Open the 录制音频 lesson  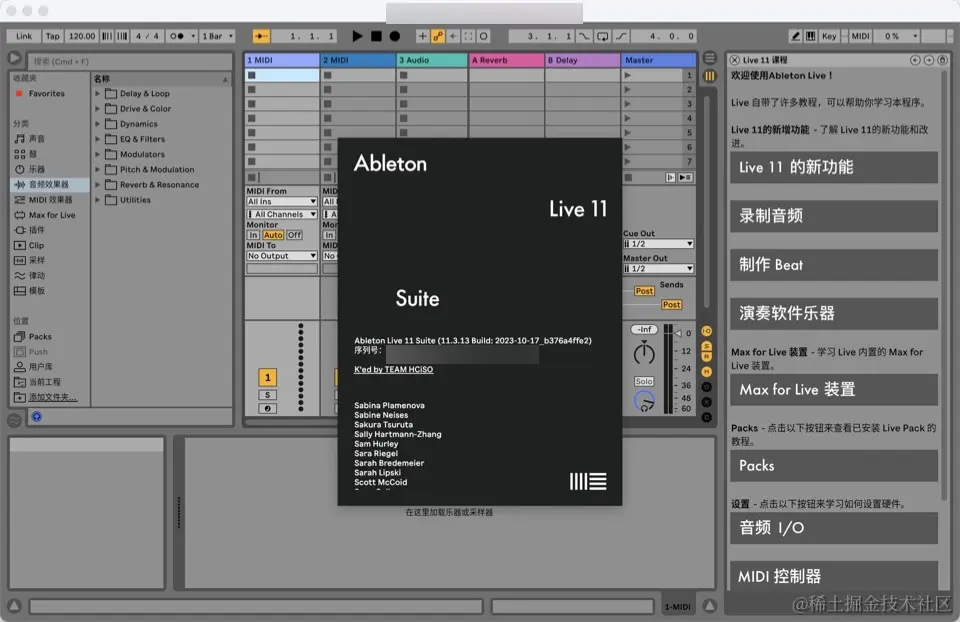click(x=833, y=215)
